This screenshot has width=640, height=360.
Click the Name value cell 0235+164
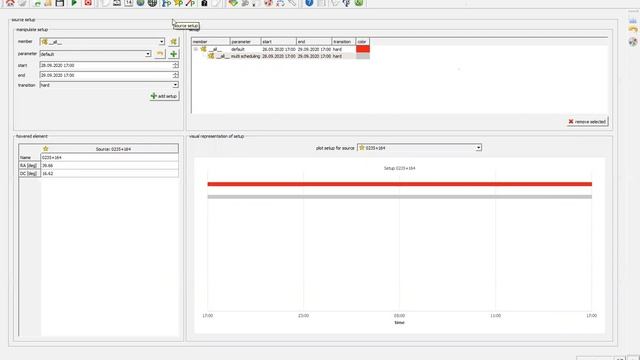109,157
